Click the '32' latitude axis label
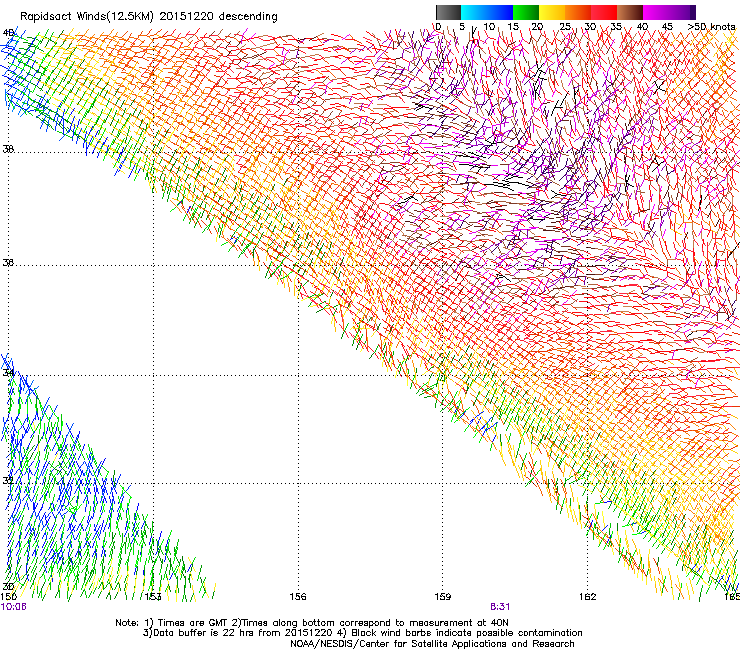740x650 pixels. click(x=8, y=481)
